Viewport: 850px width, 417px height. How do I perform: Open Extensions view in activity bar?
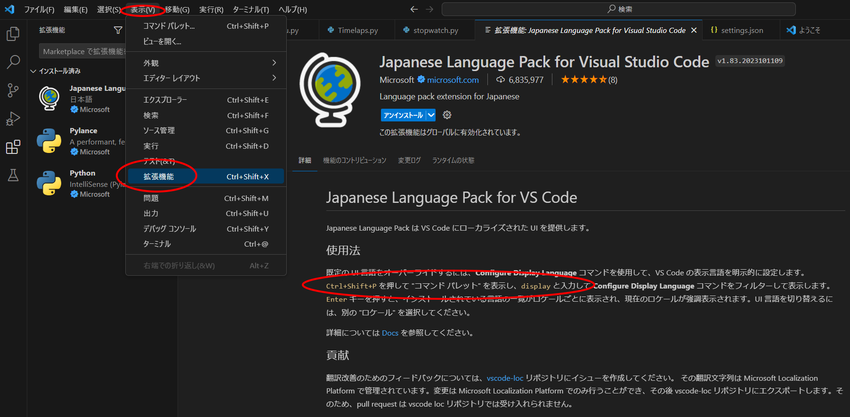coord(13,147)
